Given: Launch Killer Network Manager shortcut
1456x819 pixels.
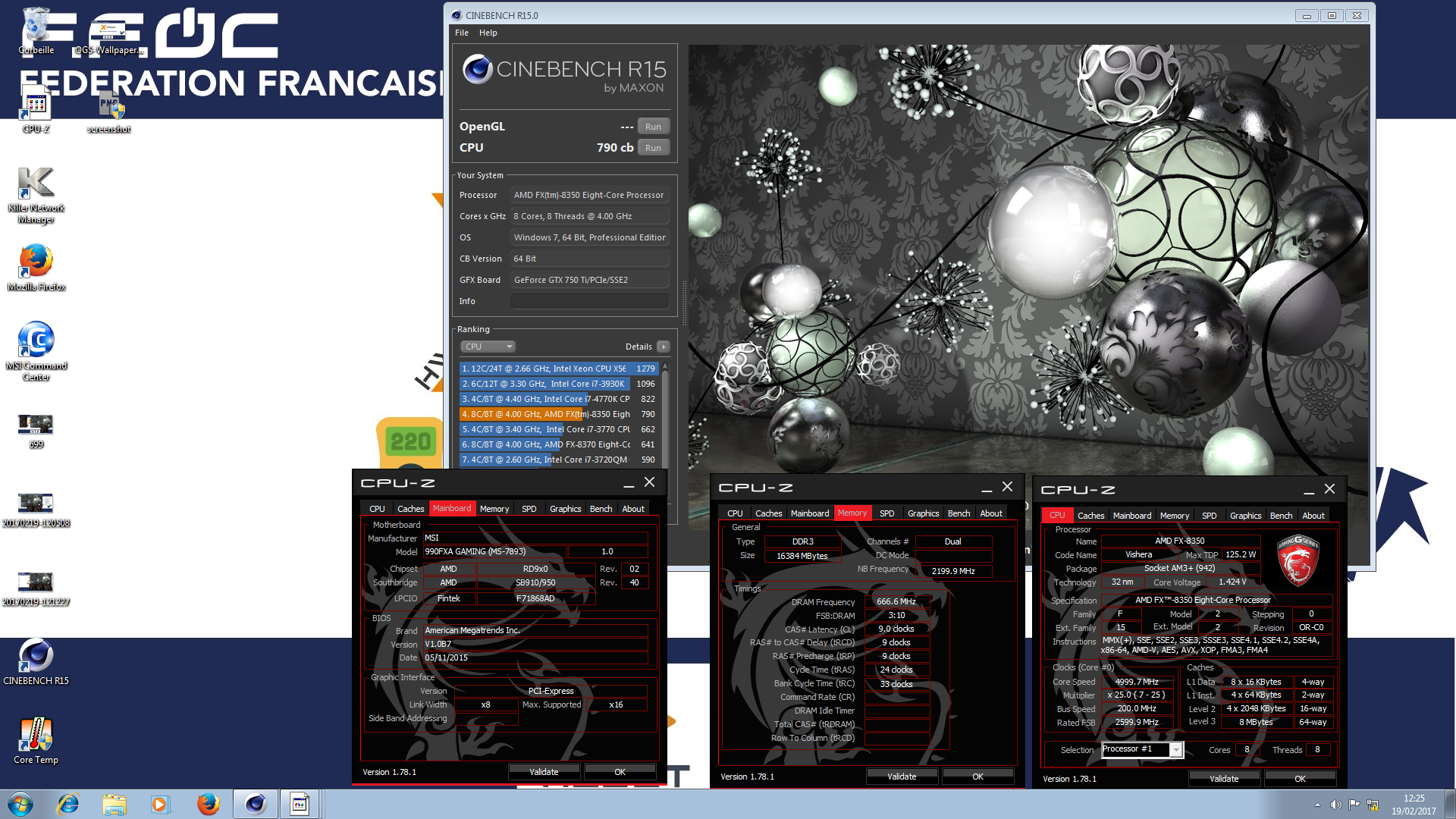Looking at the screenshot, I should point(36,196).
